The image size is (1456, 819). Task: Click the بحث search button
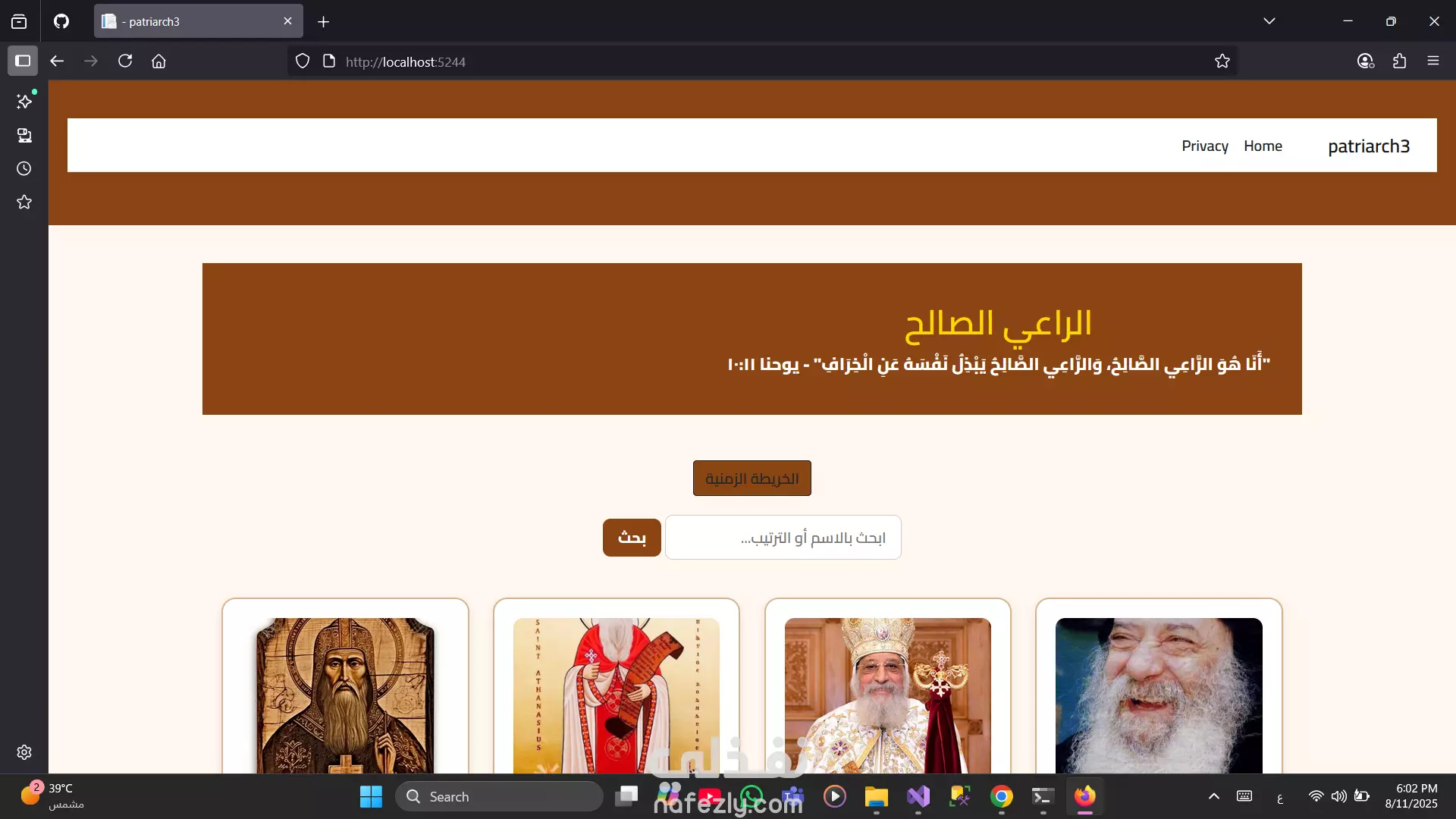(x=632, y=538)
